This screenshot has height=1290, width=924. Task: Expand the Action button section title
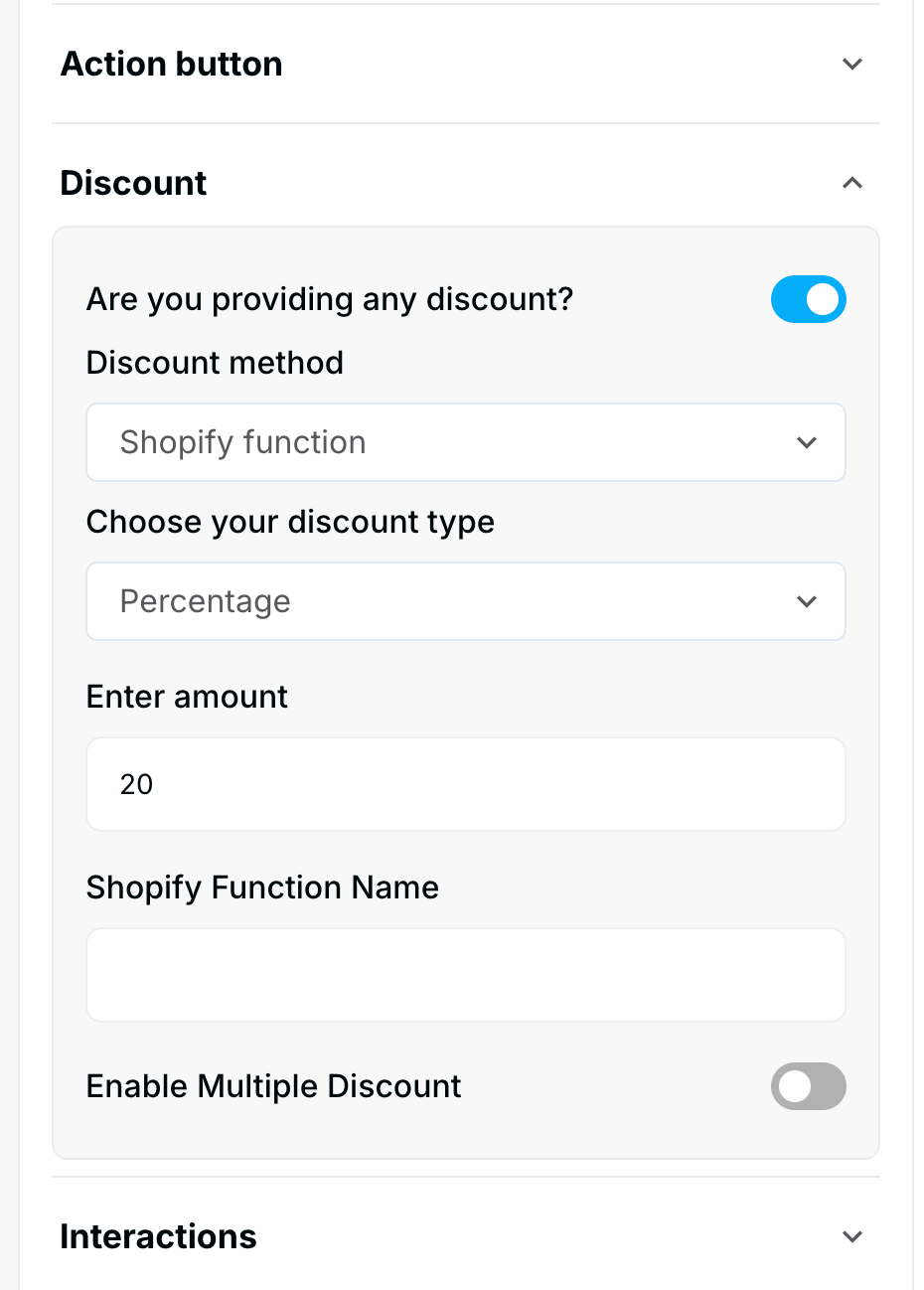(x=172, y=65)
